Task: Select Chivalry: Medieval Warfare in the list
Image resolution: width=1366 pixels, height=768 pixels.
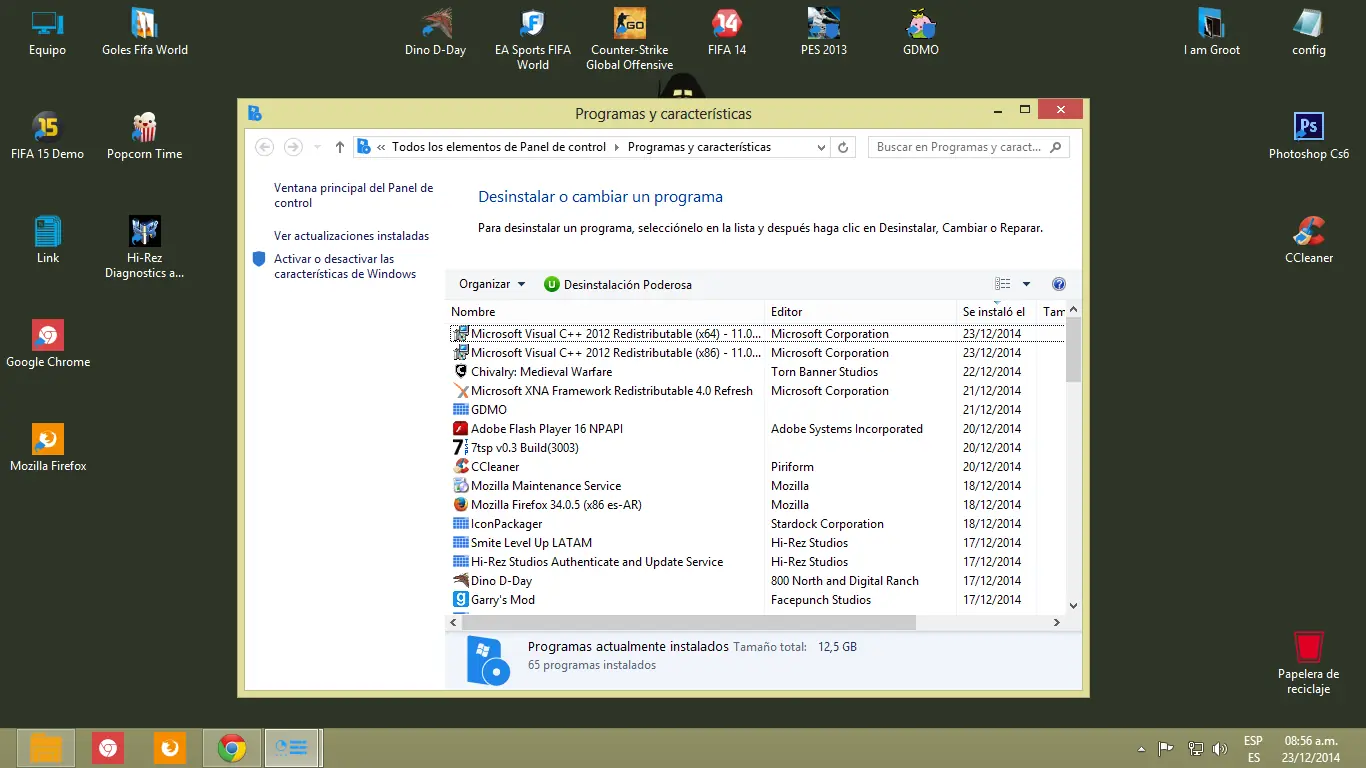Action: (756, 371)
